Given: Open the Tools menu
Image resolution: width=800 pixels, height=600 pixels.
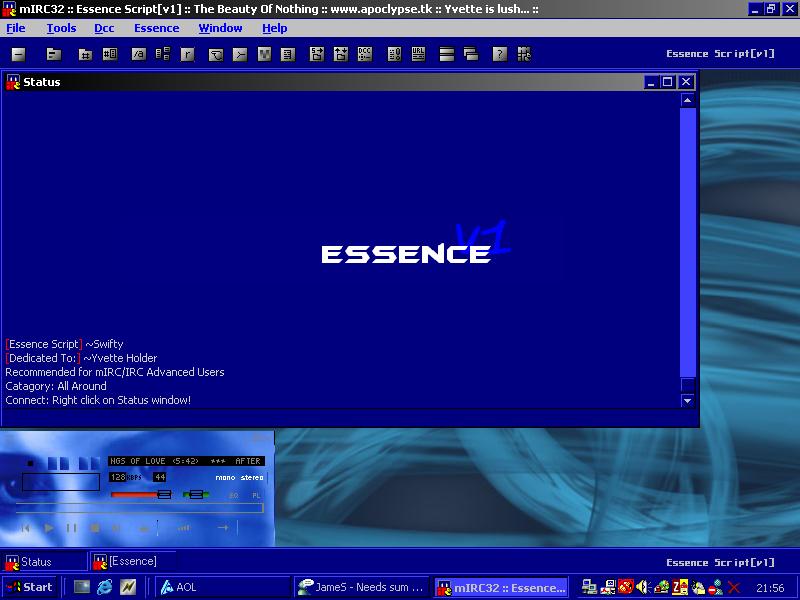Looking at the screenshot, I should tap(61, 28).
